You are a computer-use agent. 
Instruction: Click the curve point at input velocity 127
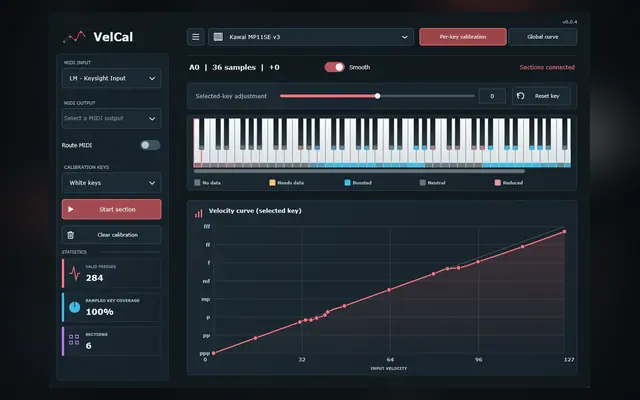tap(564, 231)
